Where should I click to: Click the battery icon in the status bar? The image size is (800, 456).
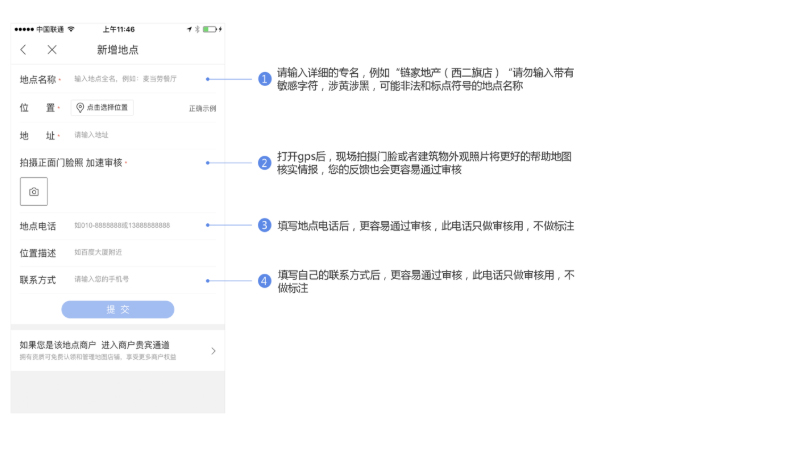[210, 30]
